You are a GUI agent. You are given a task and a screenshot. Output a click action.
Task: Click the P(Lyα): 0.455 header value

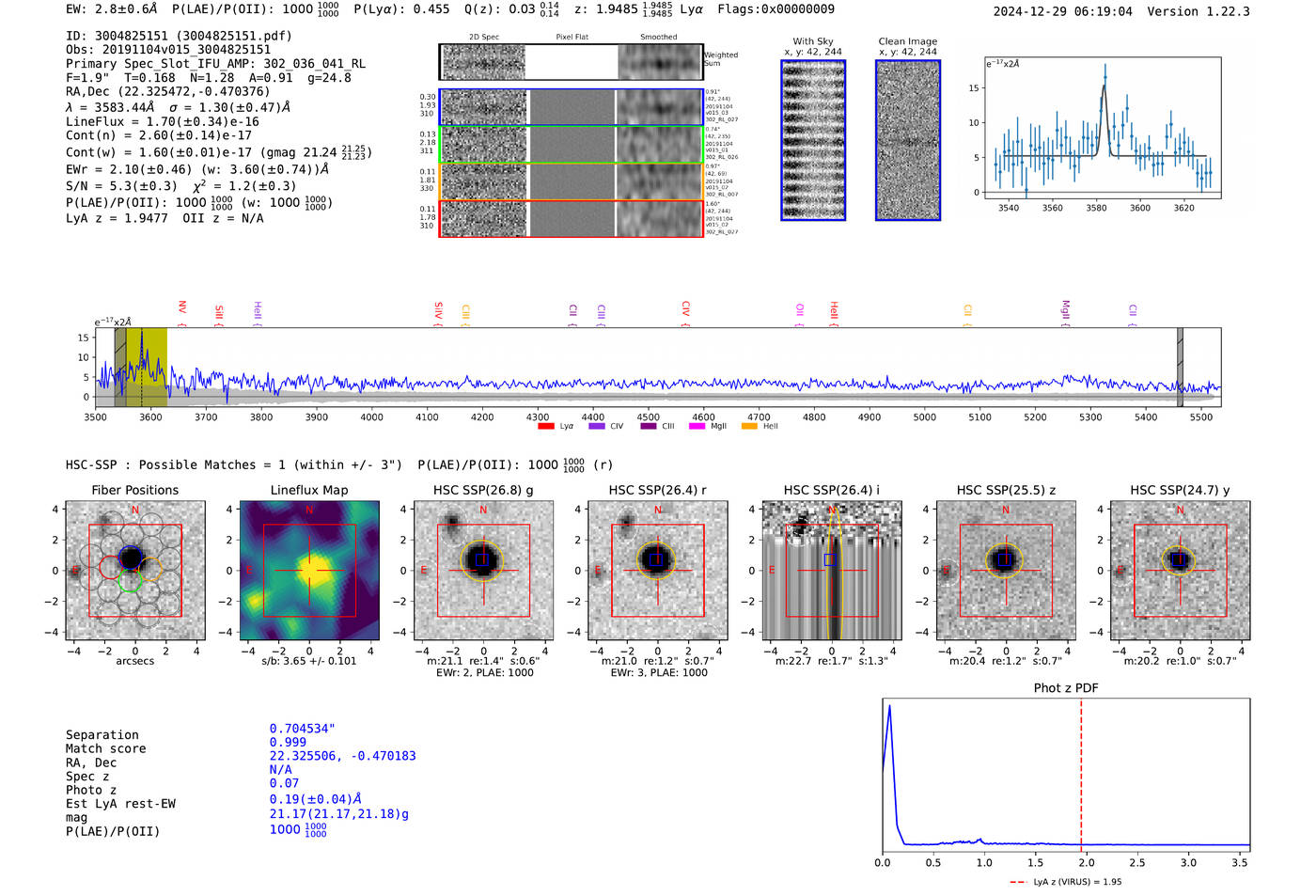(401, 9)
